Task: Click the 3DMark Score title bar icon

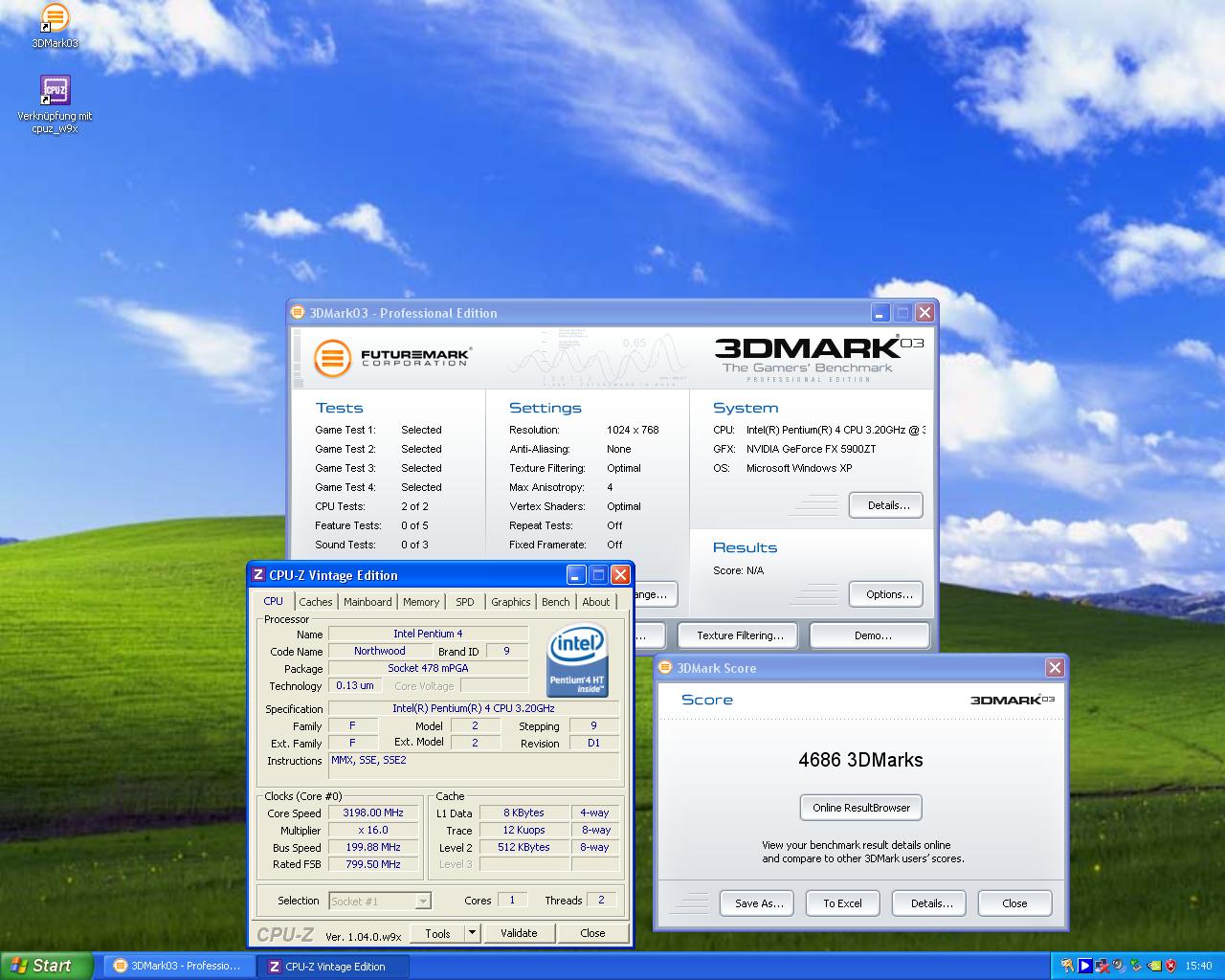Action: click(x=666, y=668)
